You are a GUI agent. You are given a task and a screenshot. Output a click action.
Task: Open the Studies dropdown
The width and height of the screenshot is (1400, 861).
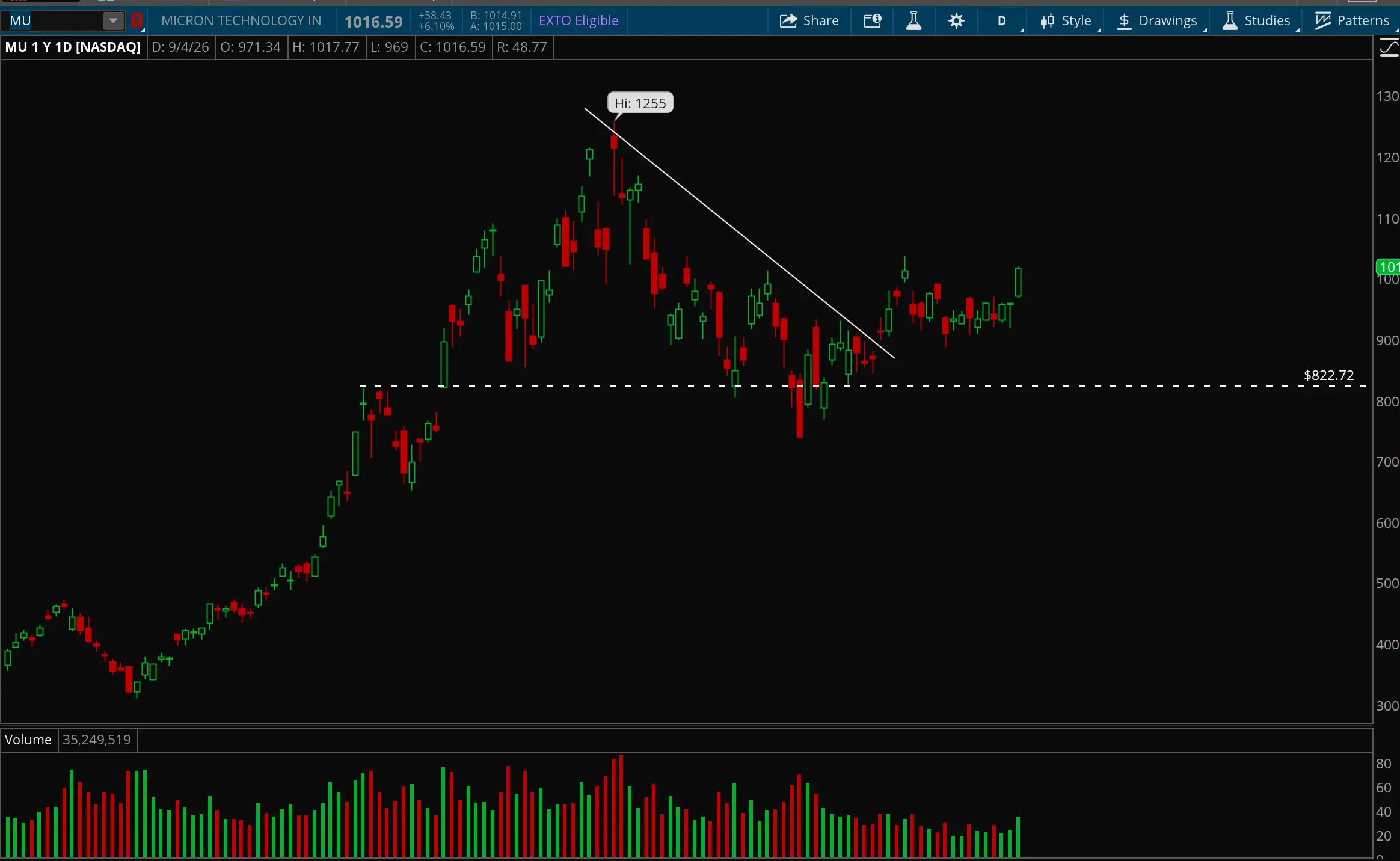pyautogui.click(x=1257, y=21)
